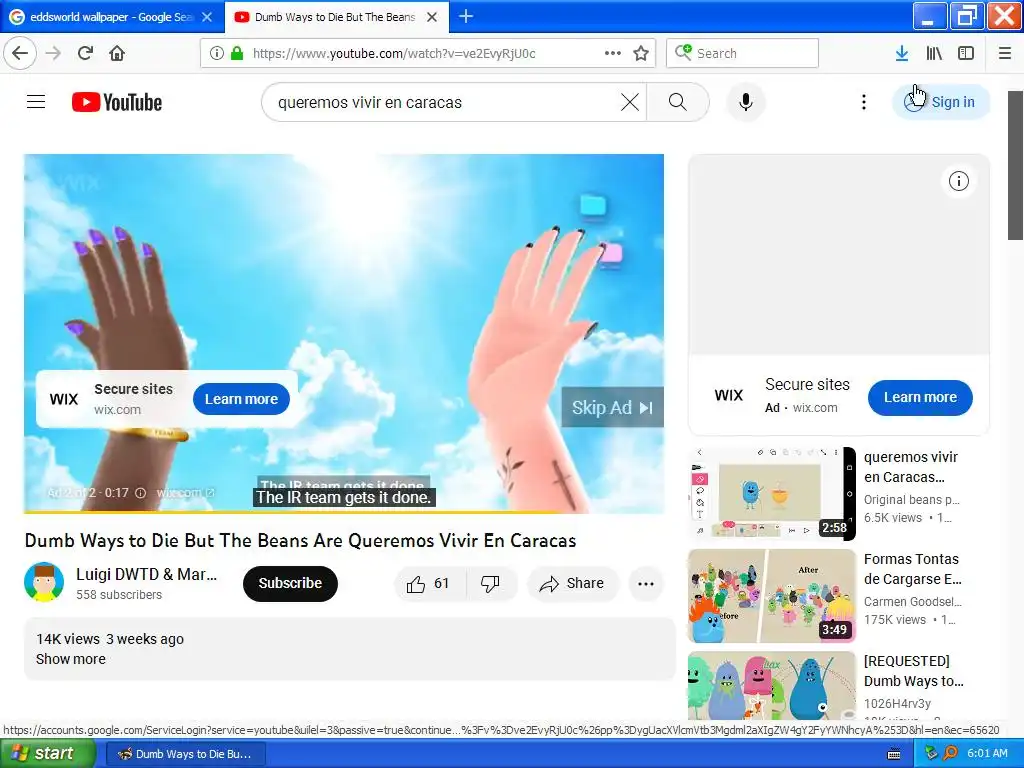Open the YouTube guide hamburger menu
Screen dimensions: 1024x768
coord(36,102)
